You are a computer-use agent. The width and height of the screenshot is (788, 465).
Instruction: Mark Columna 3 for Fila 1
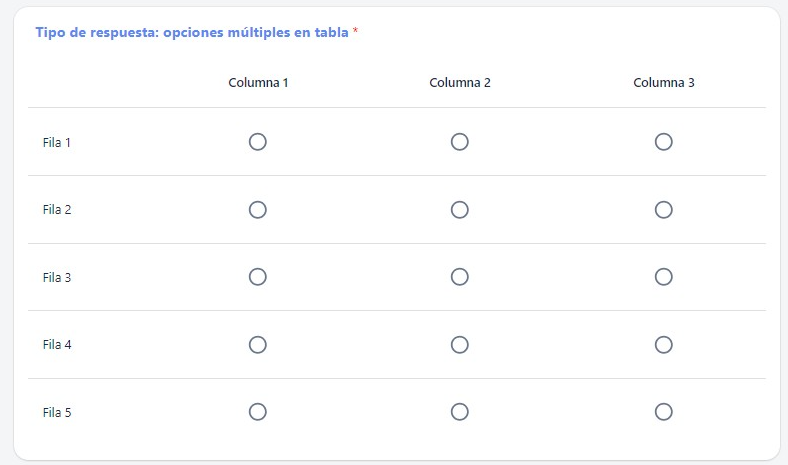pyautogui.click(x=663, y=142)
